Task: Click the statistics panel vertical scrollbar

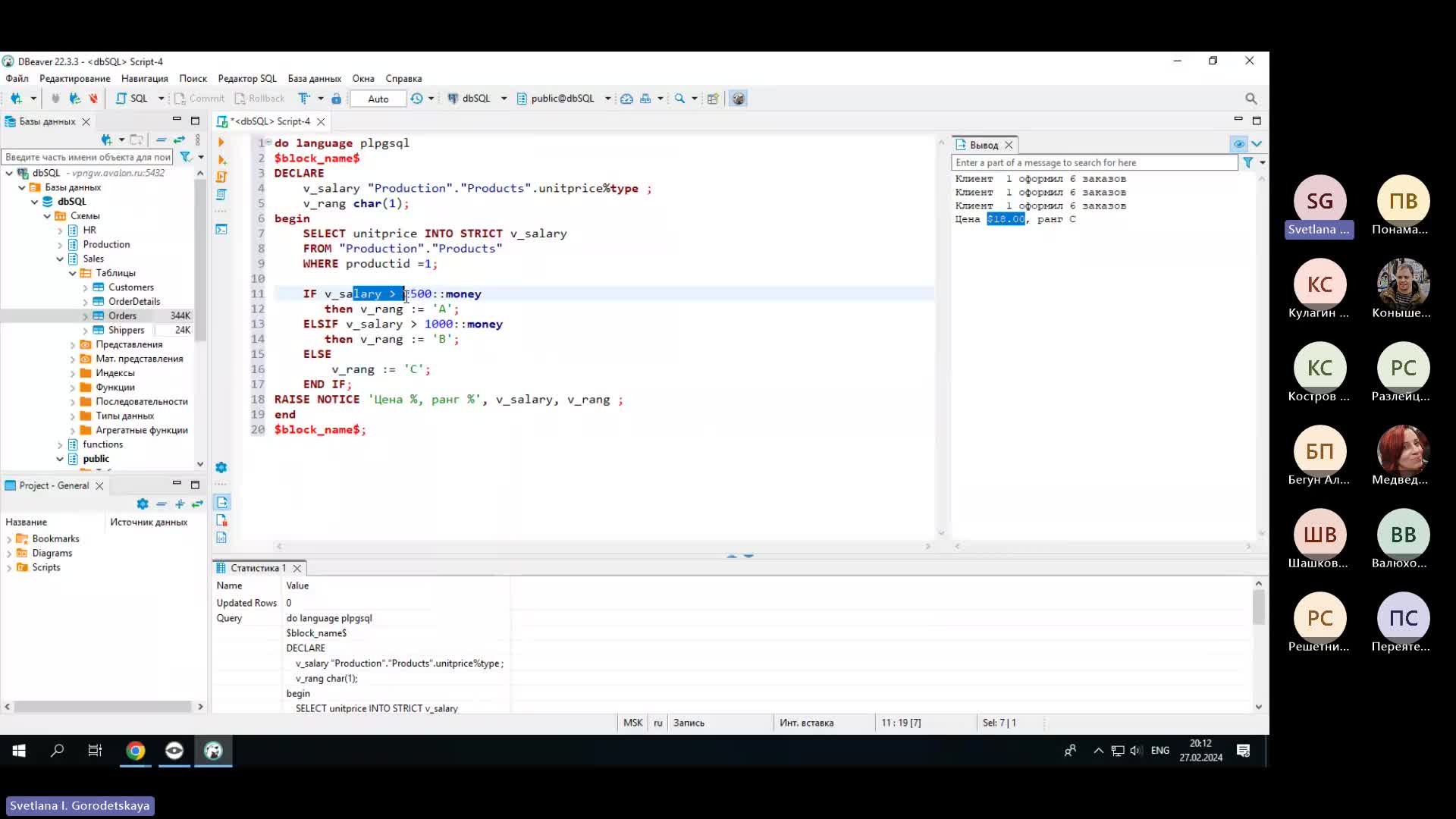Action: click(x=1259, y=645)
